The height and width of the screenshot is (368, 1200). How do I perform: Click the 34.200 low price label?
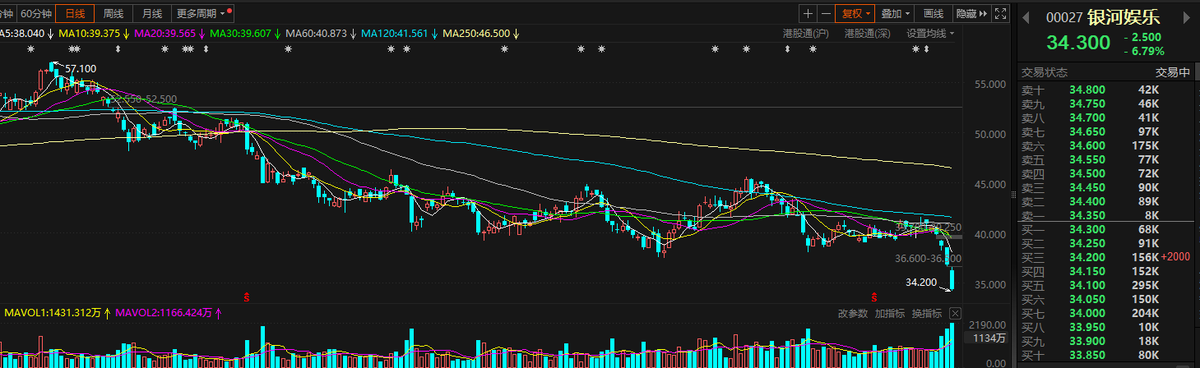922,283
